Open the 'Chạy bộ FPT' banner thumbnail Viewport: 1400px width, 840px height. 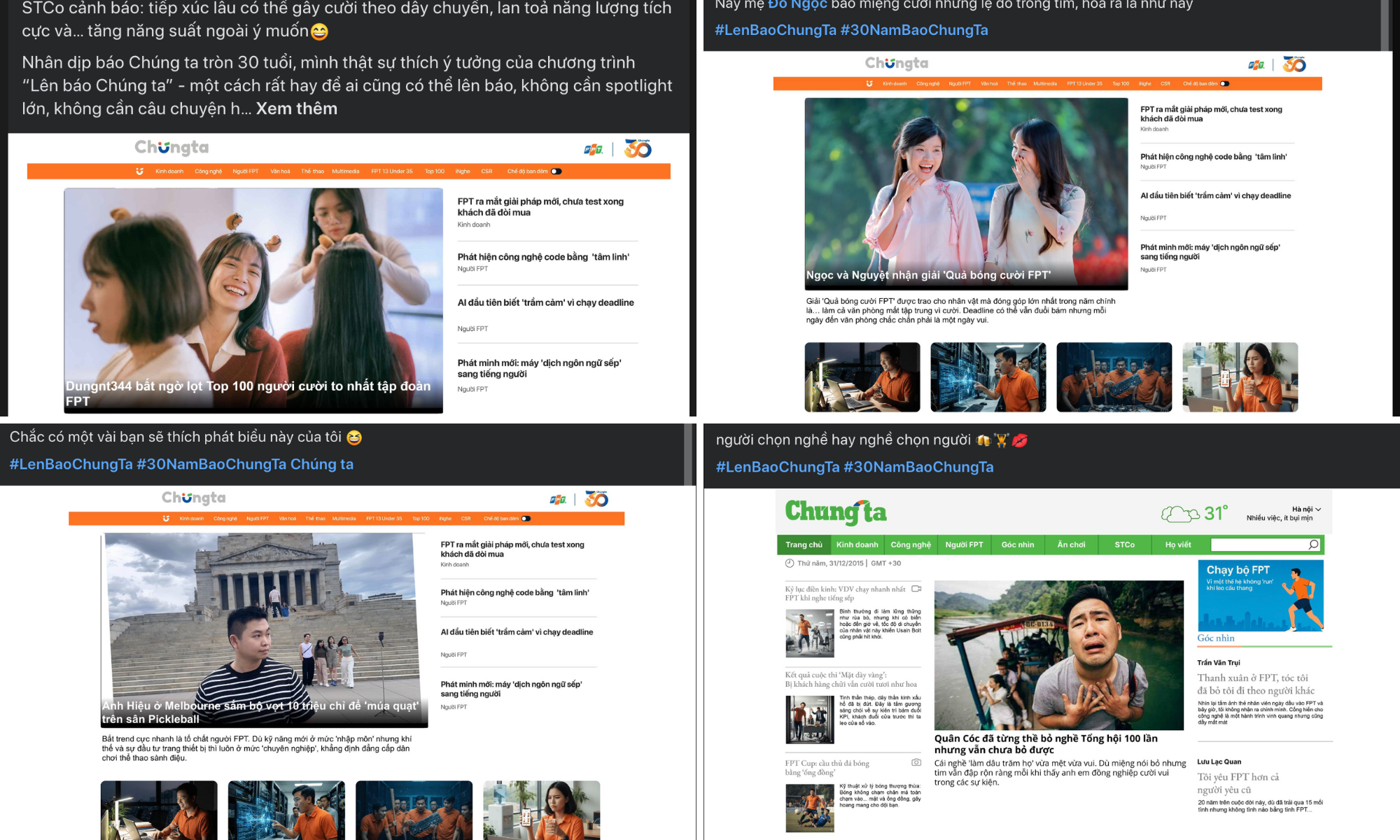[x=1260, y=595]
